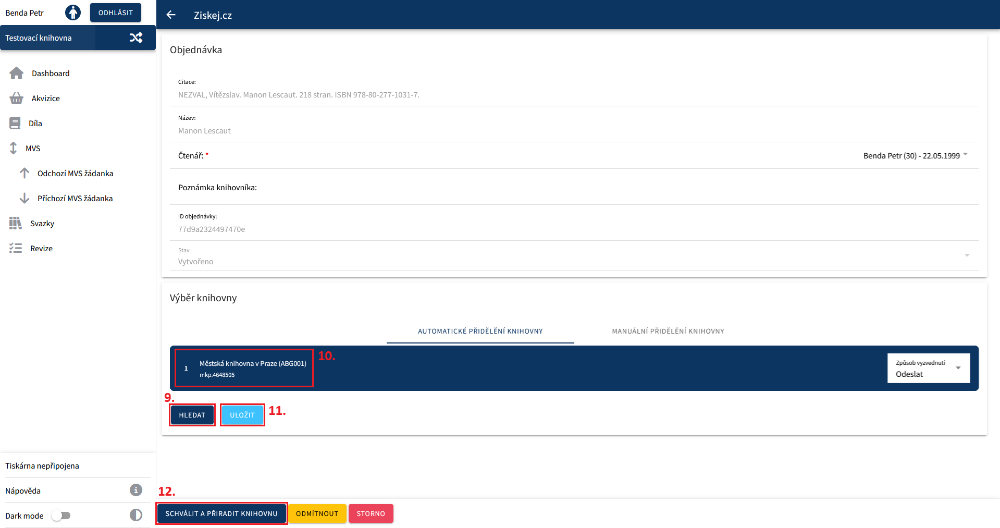Screen dimensions: 1000x528
Task: Select Automatické přidělení knihovny tab
Action: tap(480, 330)
